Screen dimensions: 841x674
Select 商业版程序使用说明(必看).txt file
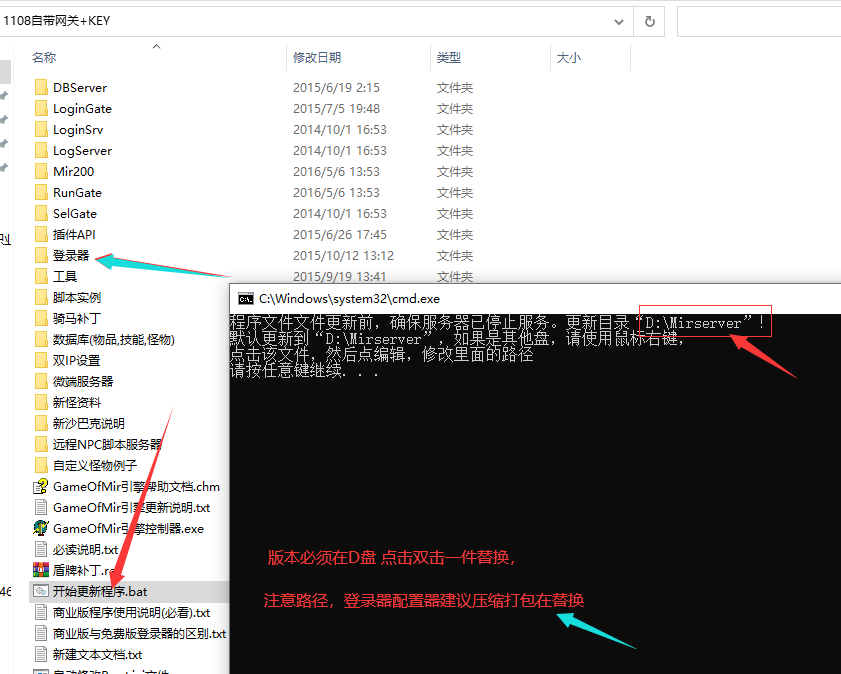pos(131,613)
